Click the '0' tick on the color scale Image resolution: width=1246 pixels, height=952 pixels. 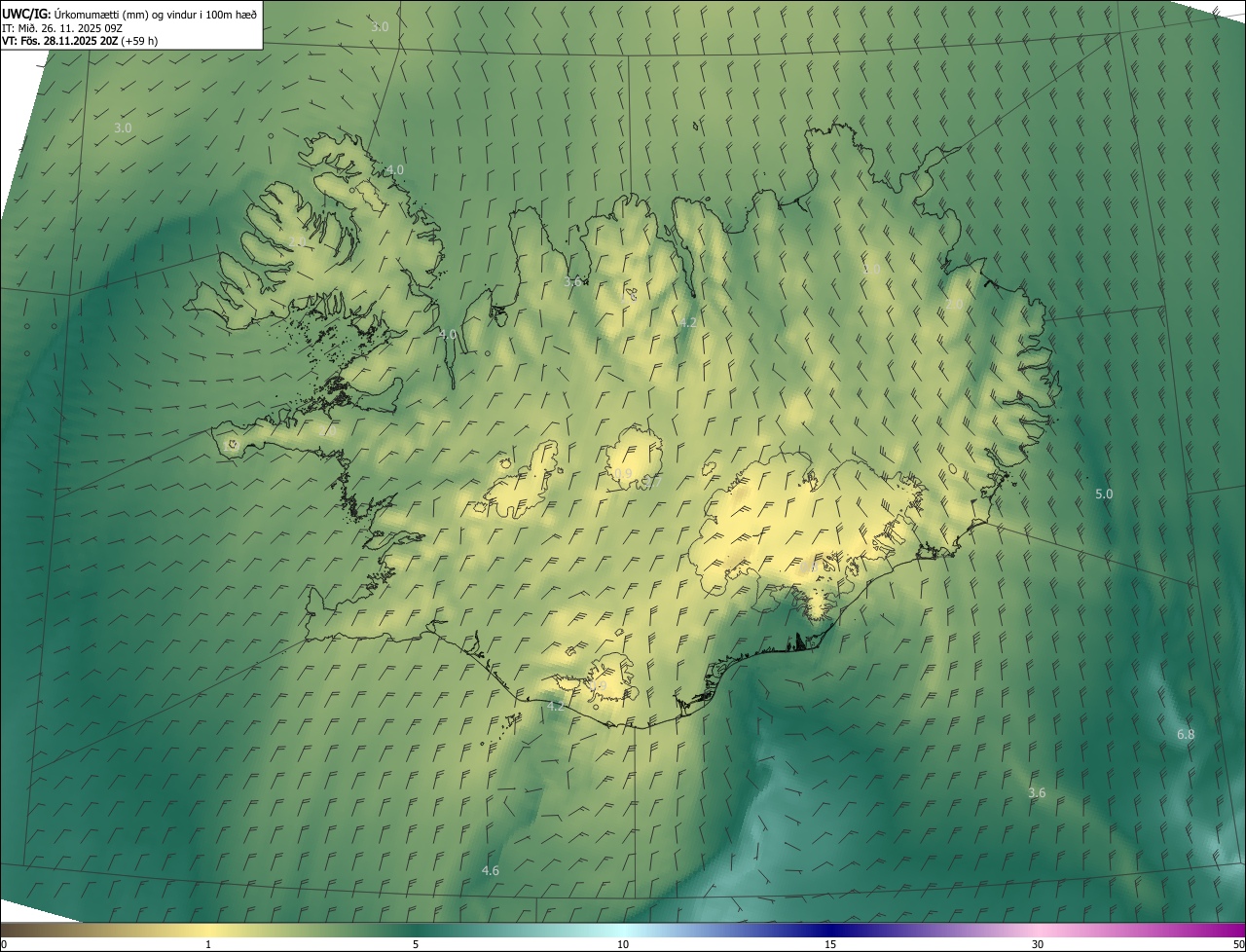[4, 944]
